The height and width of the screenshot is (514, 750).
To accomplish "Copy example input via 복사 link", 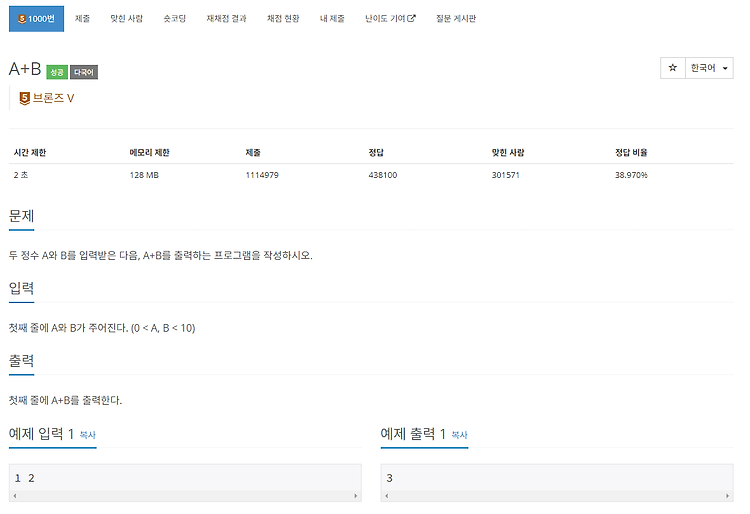I will click(88, 435).
